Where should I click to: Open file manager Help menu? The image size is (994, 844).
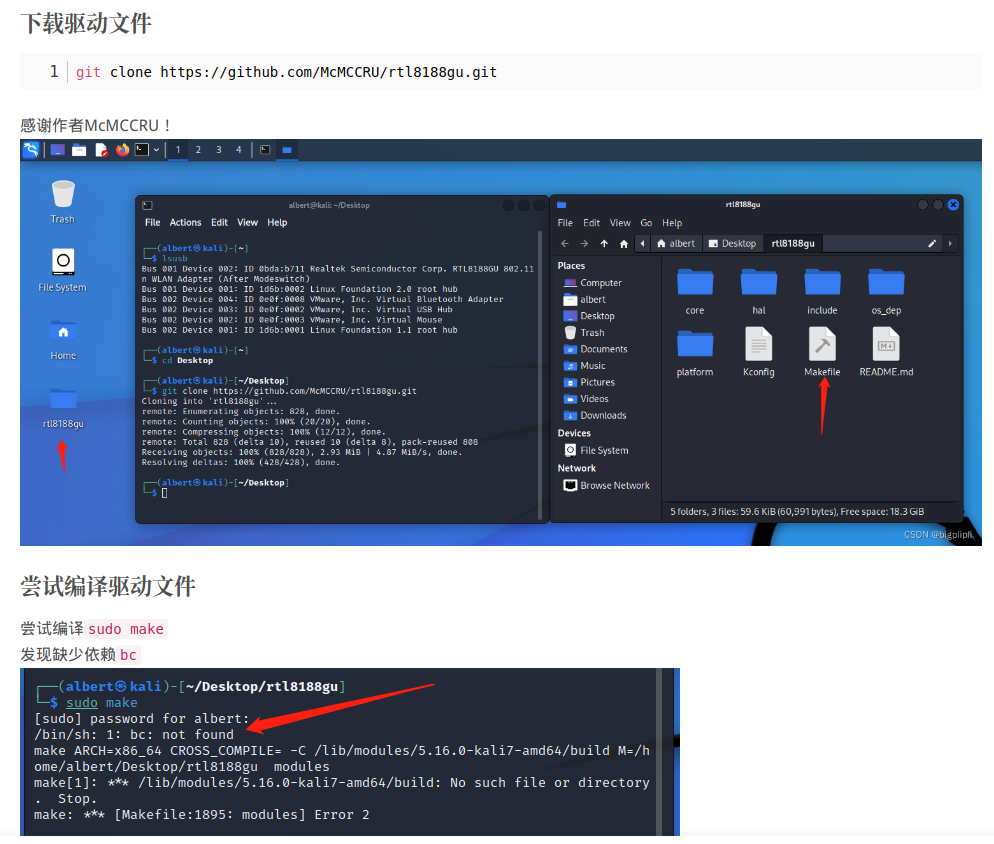click(x=672, y=223)
